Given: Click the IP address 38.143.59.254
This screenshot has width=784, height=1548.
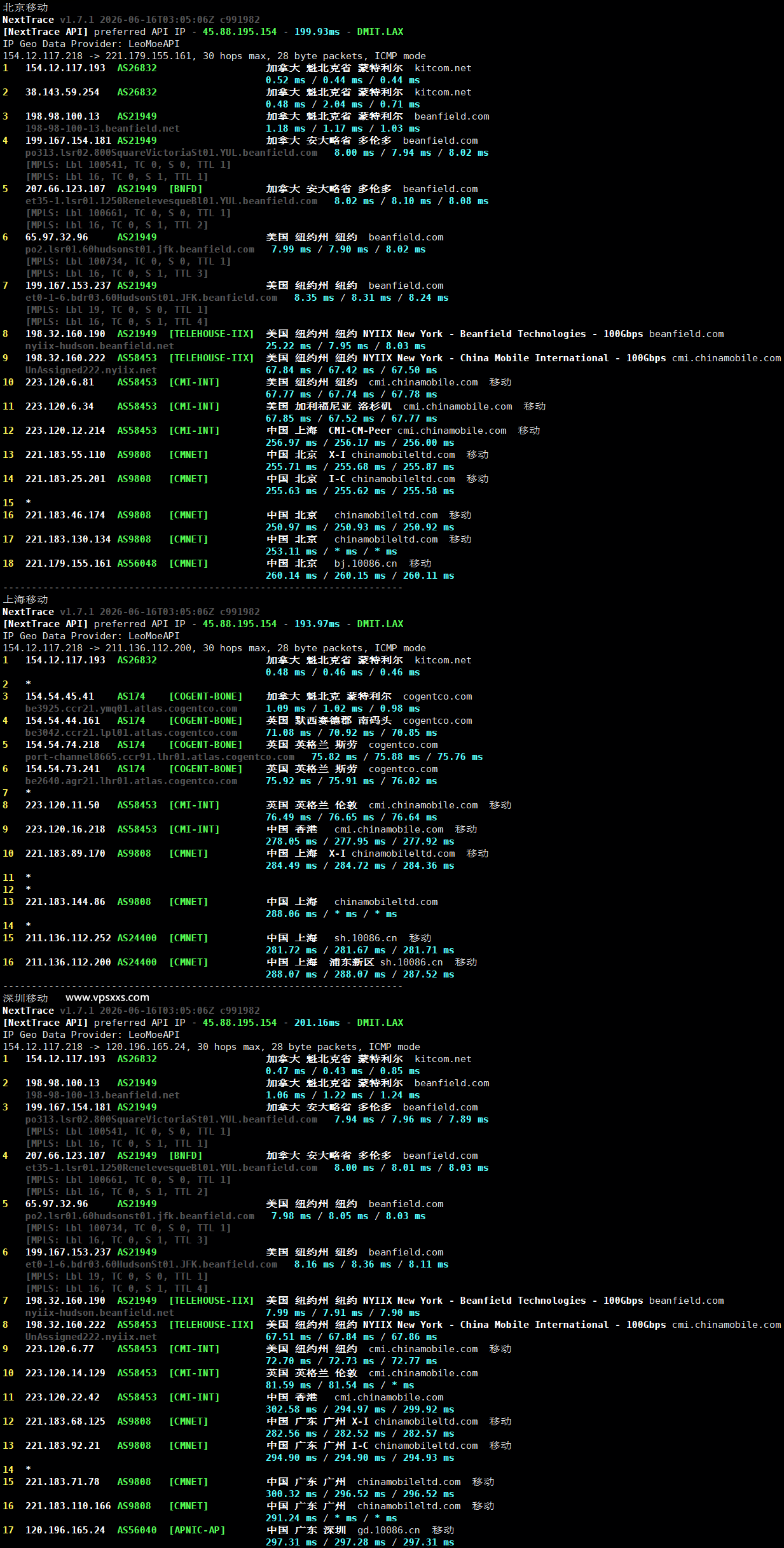Looking at the screenshot, I should point(62,92).
